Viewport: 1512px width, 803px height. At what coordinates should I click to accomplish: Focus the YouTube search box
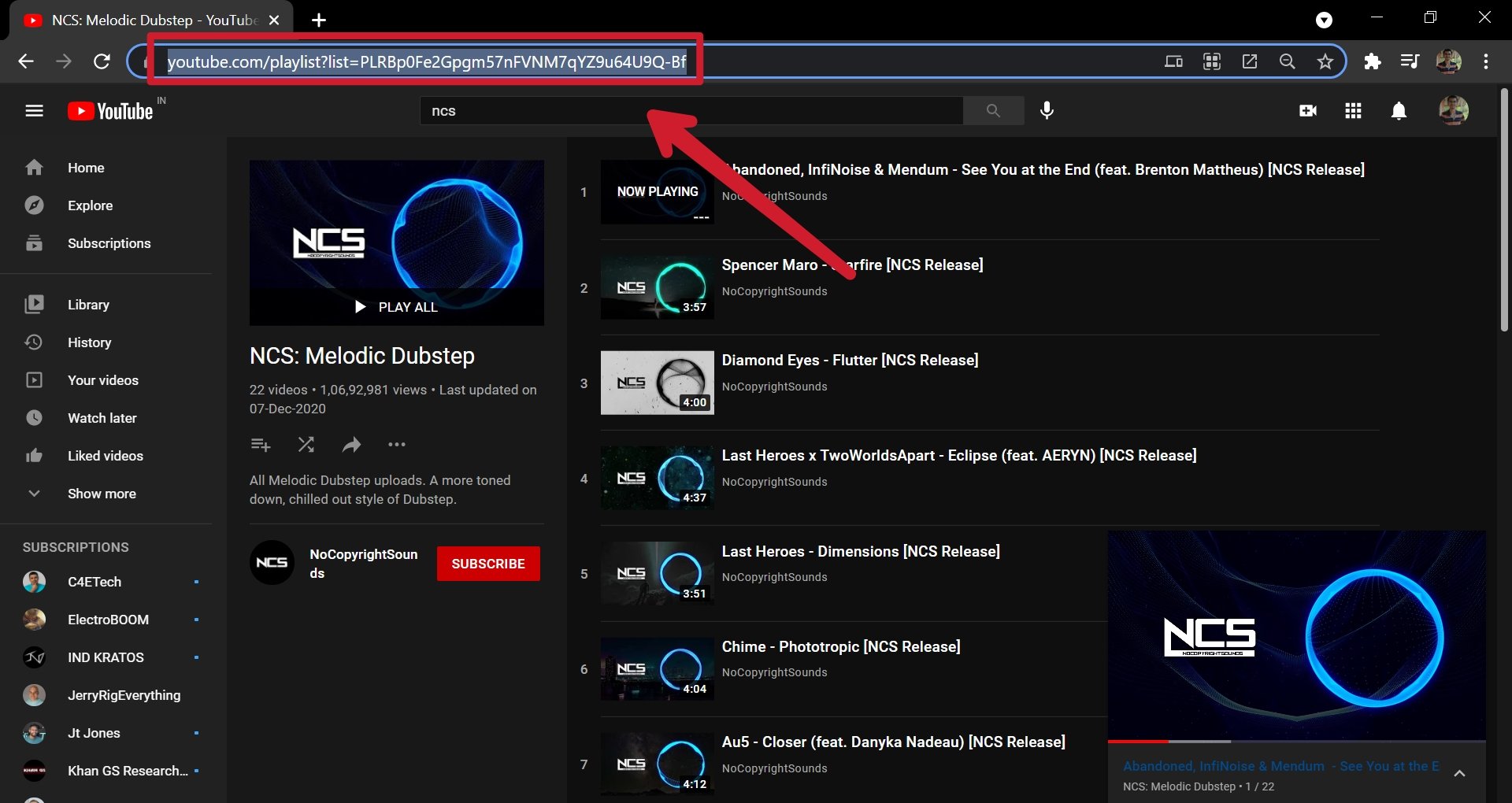click(x=691, y=111)
